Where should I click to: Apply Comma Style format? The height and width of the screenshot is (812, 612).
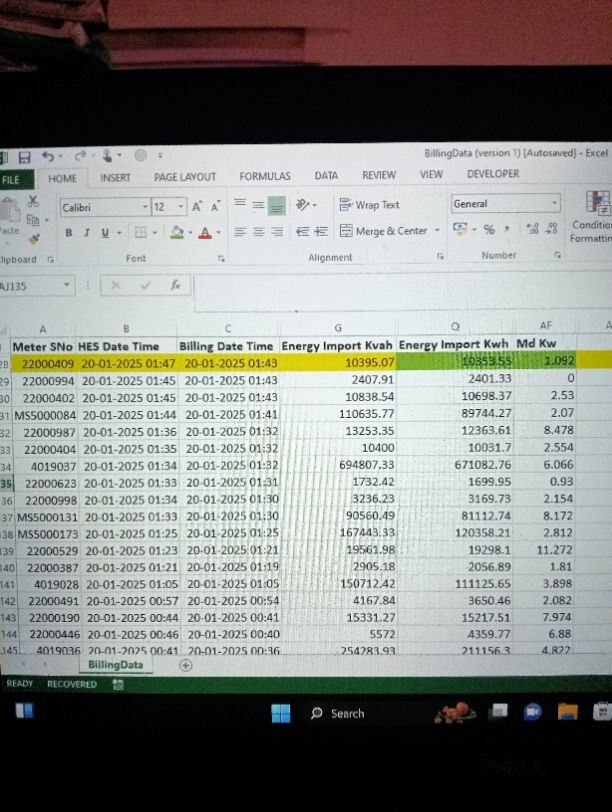point(507,228)
